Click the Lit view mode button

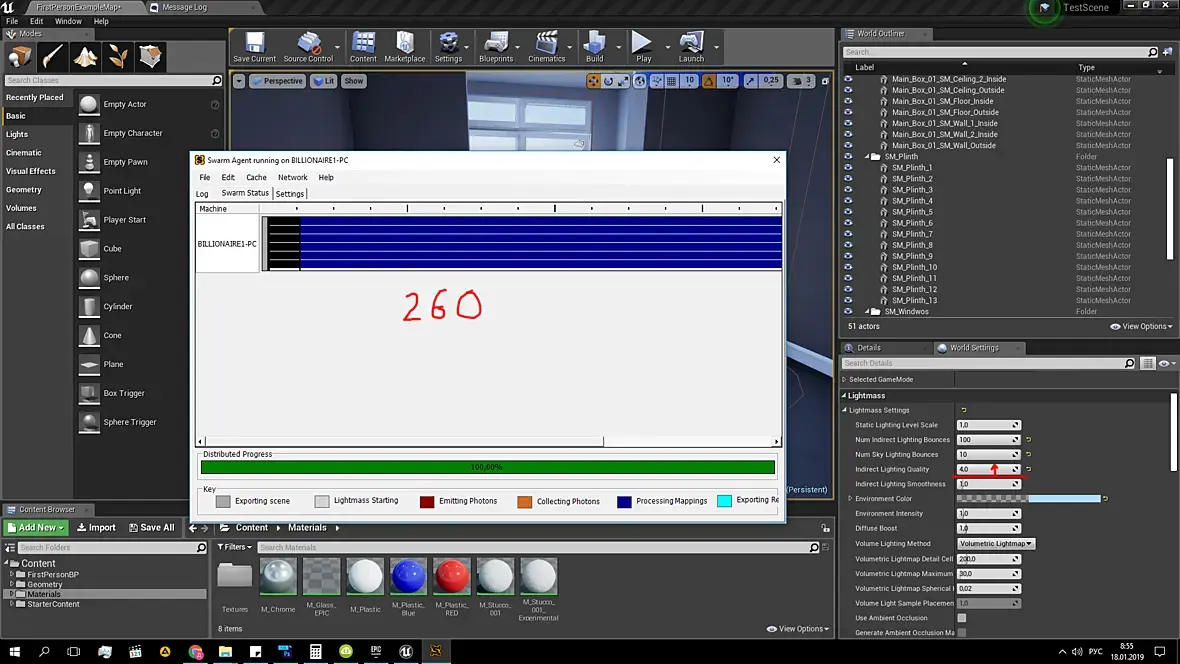(x=324, y=81)
